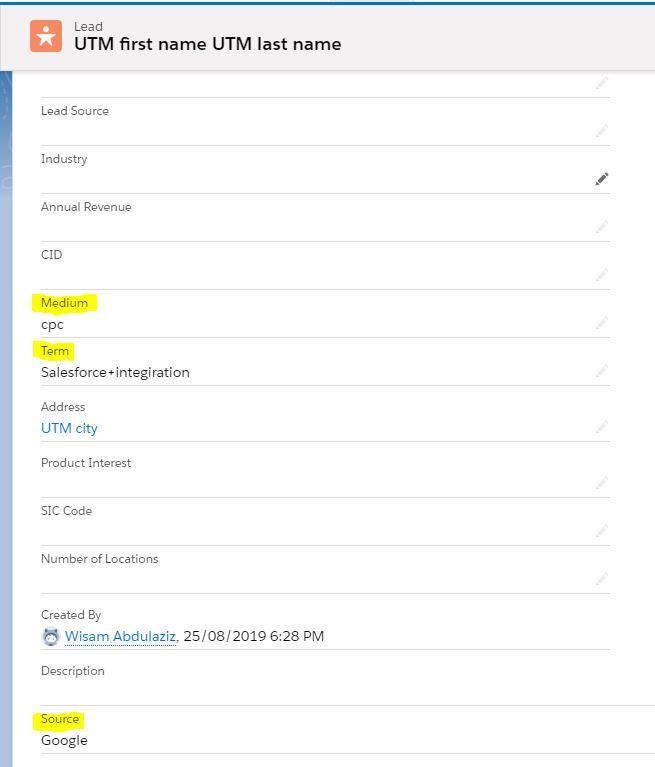
Task: Click the Salesforce+integiration term value
Action: [x=115, y=372]
